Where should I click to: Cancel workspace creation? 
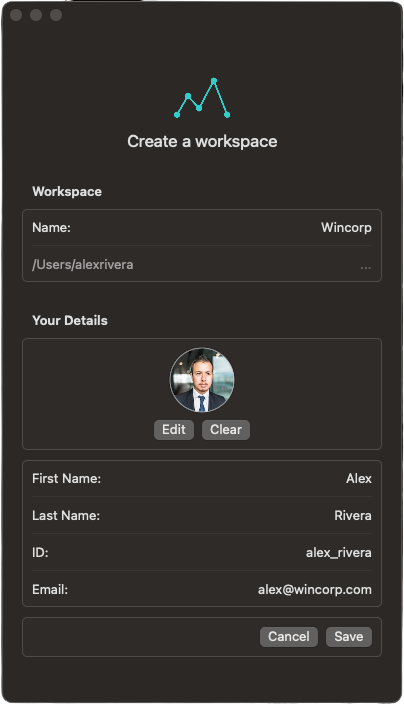point(289,637)
